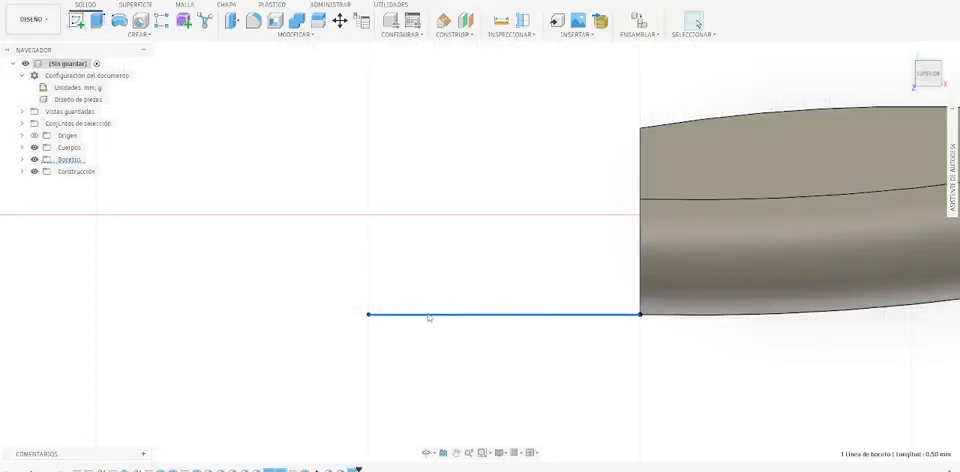The width and height of the screenshot is (960, 472).
Task: Click the Joint assemble icon
Action: pyautogui.click(x=639, y=21)
